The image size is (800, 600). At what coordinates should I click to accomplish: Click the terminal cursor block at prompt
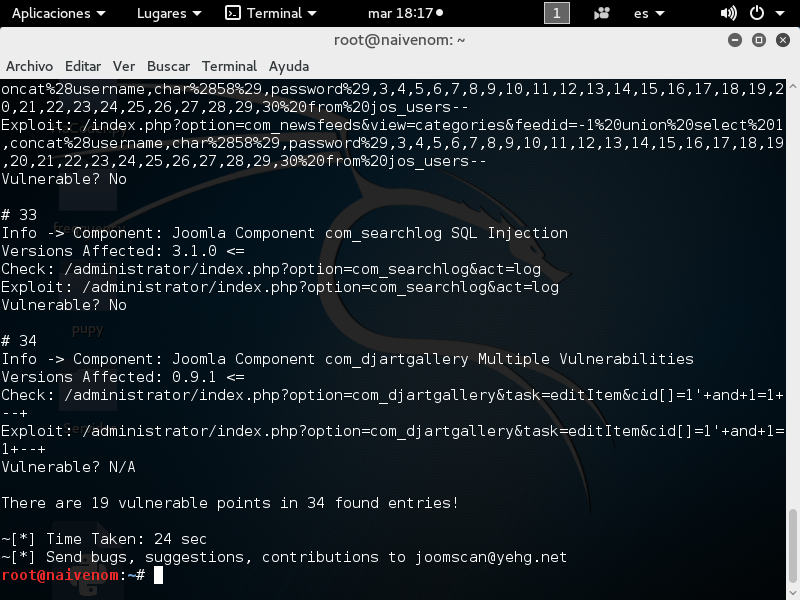pos(158,575)
